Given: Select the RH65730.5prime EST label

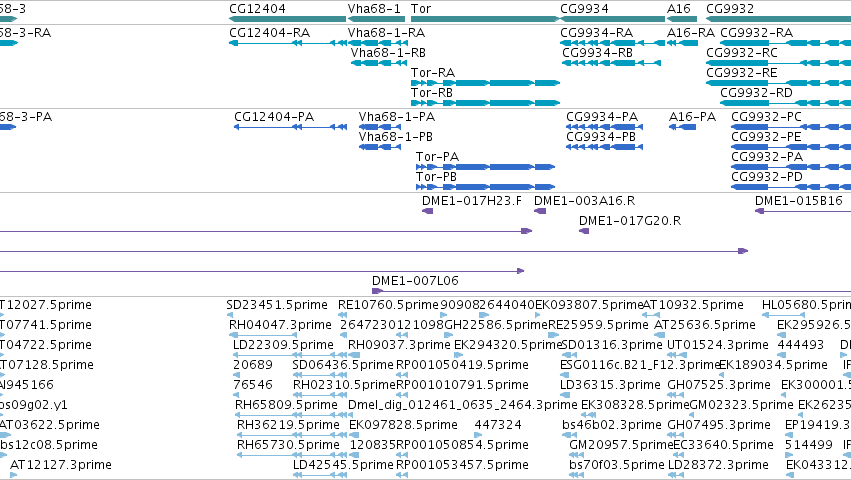Looking at the screenshot, I should pos(288,445).
